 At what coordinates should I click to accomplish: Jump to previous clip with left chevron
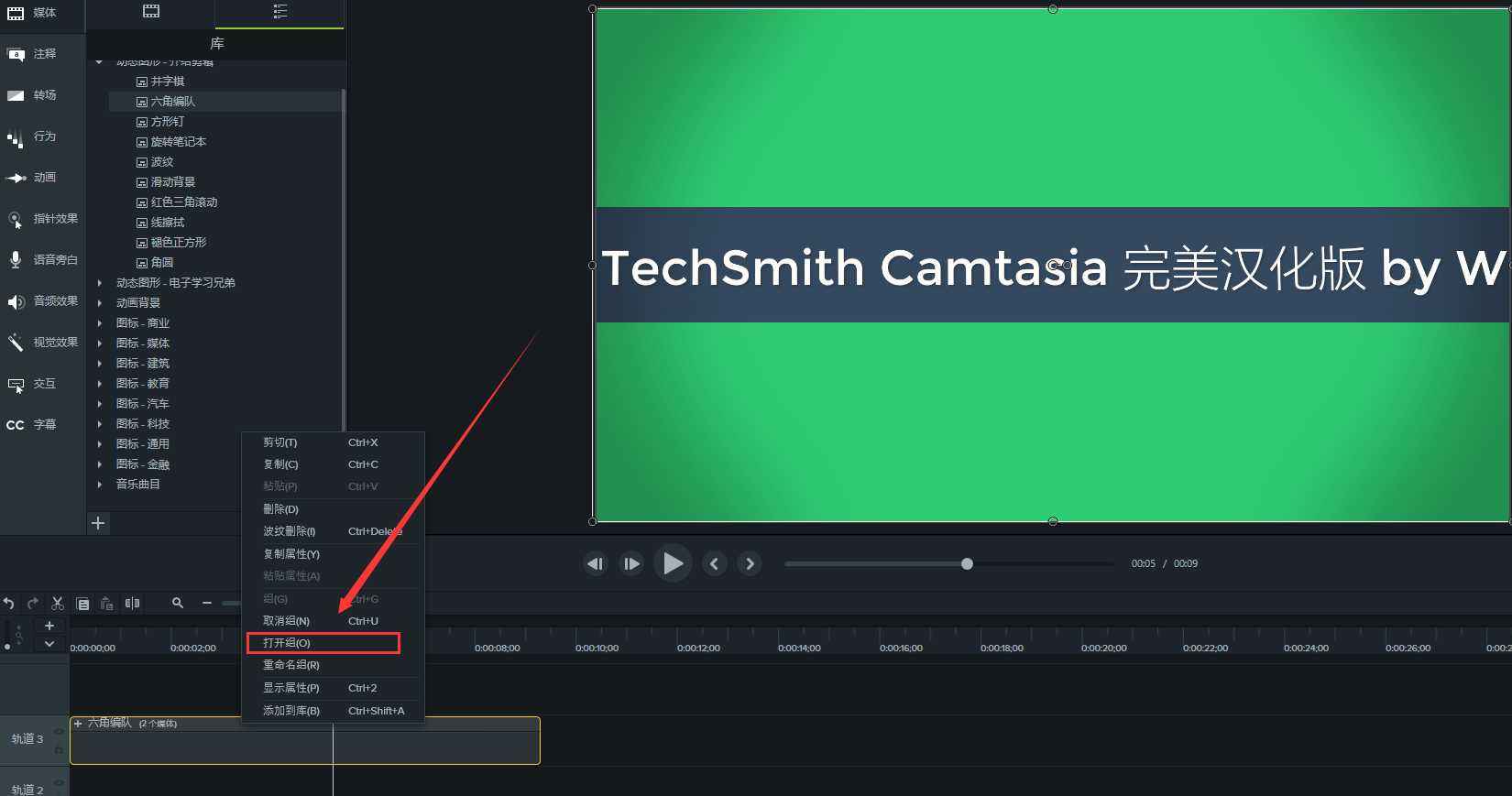[715, 563]
